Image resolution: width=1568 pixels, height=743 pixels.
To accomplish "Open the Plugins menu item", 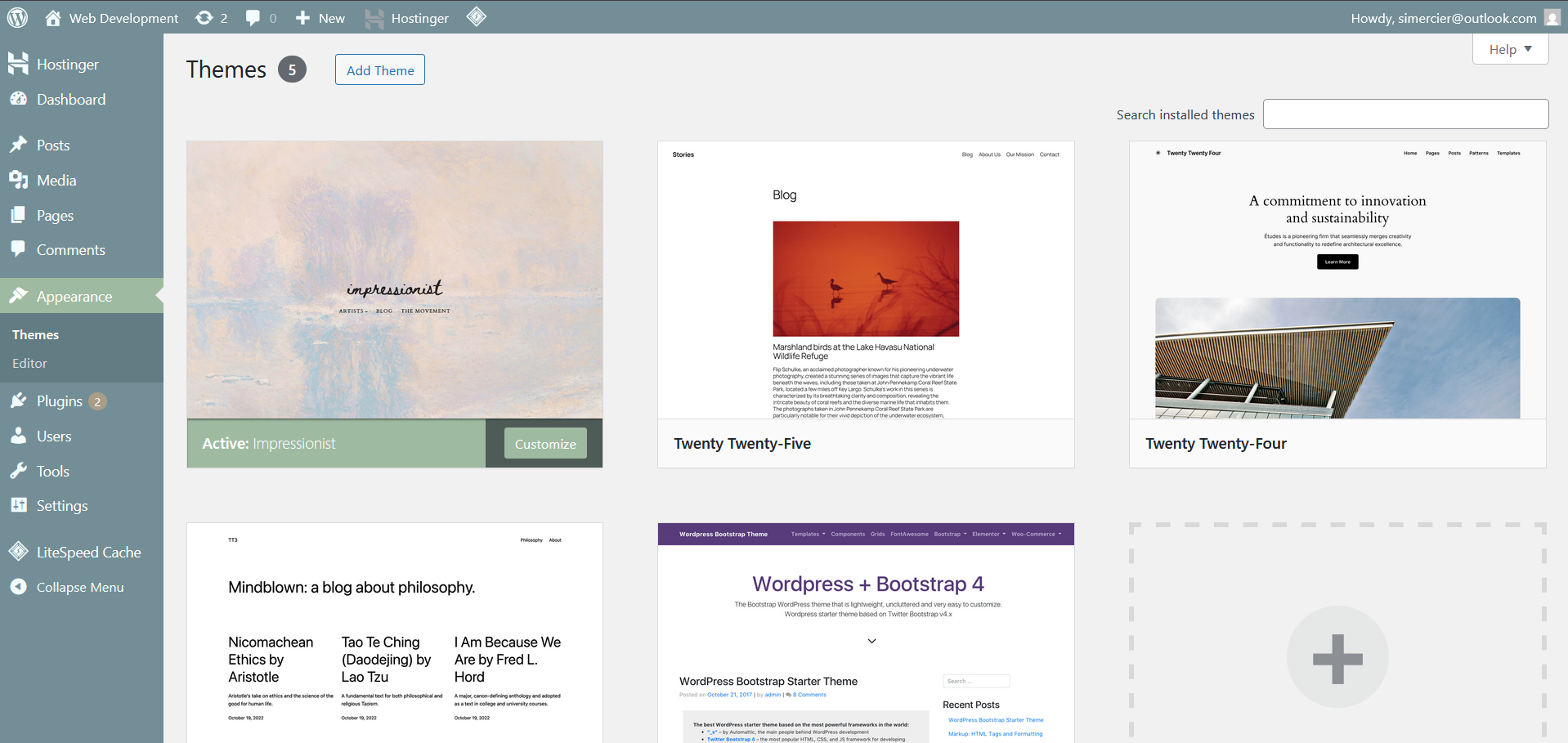I will 60,401.
